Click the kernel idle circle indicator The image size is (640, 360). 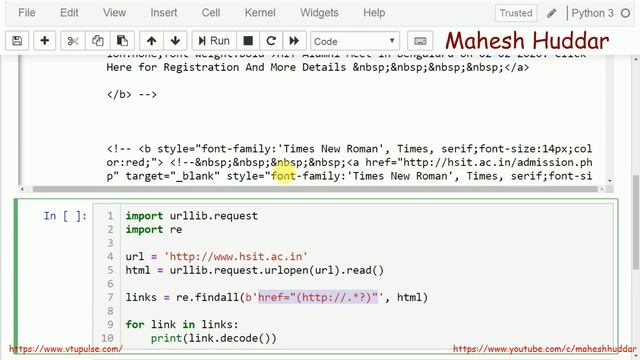tap(625, 13)
